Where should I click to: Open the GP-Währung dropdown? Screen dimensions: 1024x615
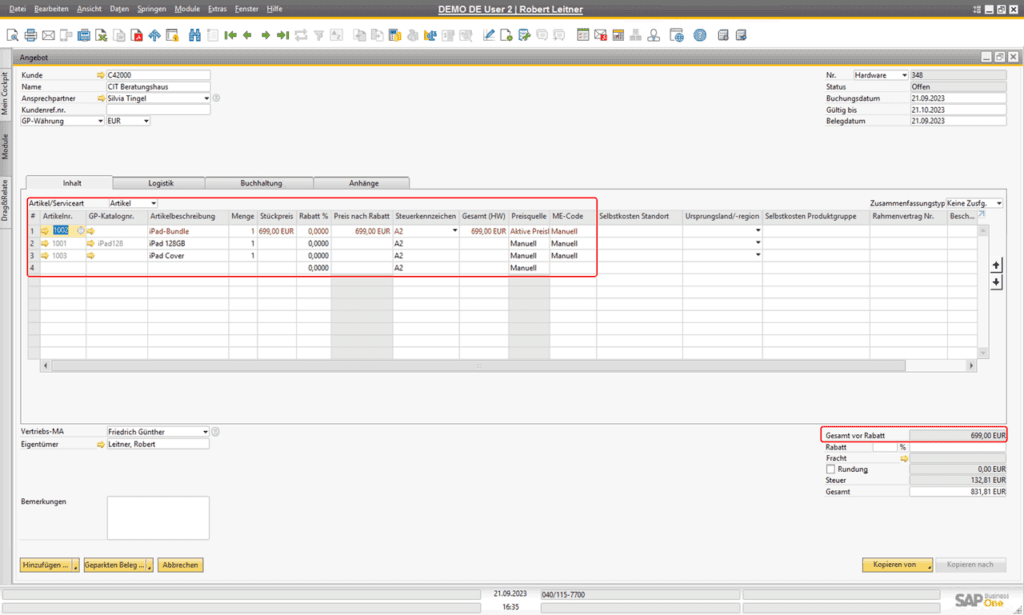tap(101, 121)
